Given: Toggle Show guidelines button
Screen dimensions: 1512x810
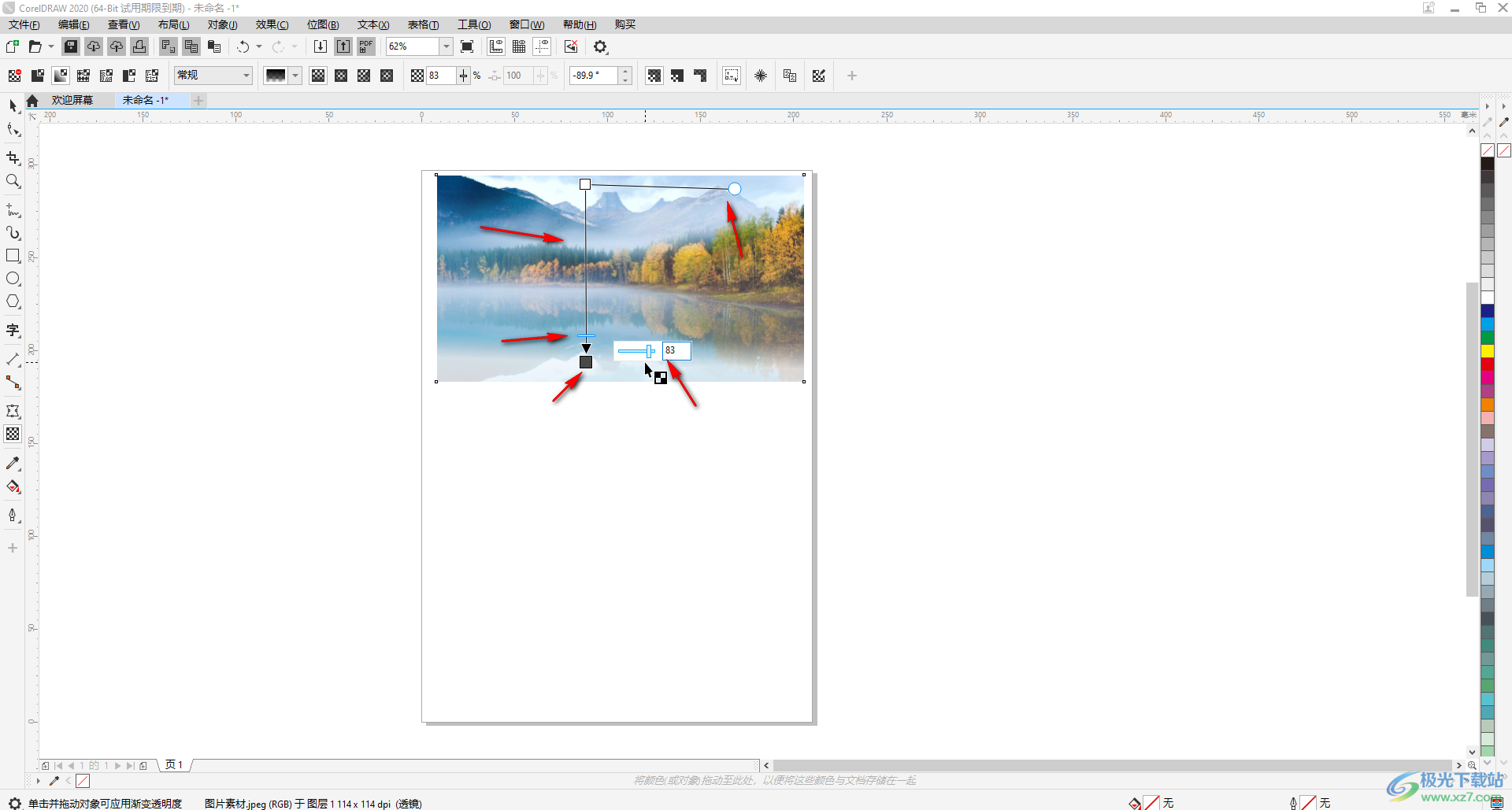Looking at the screenshot, I should pos(542,46).
